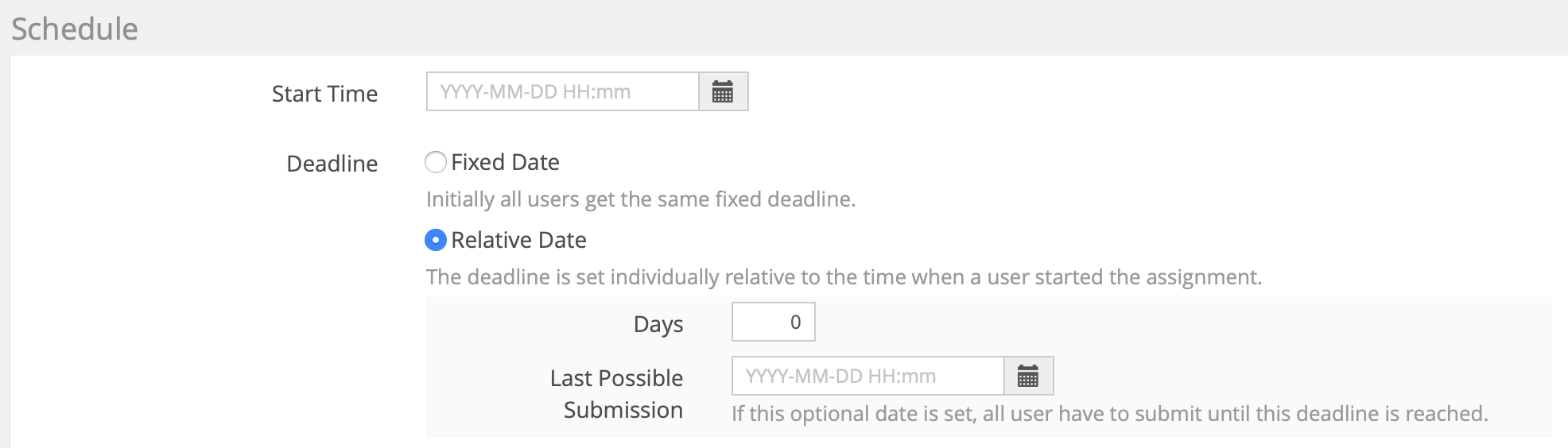This screenshot has width=1568, height=448.
Task: Click the Start Time date input field
Action: coord(562,92)
